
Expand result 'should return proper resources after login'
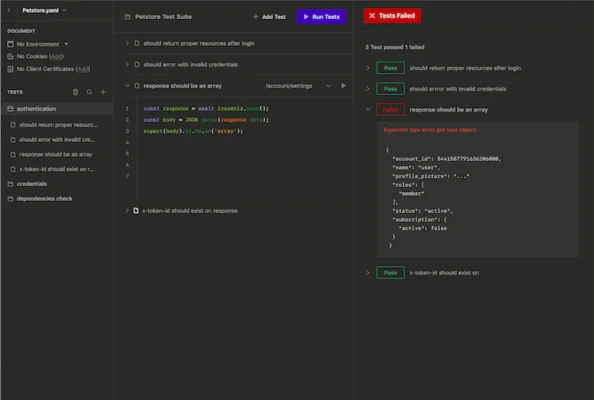(368, 68)
